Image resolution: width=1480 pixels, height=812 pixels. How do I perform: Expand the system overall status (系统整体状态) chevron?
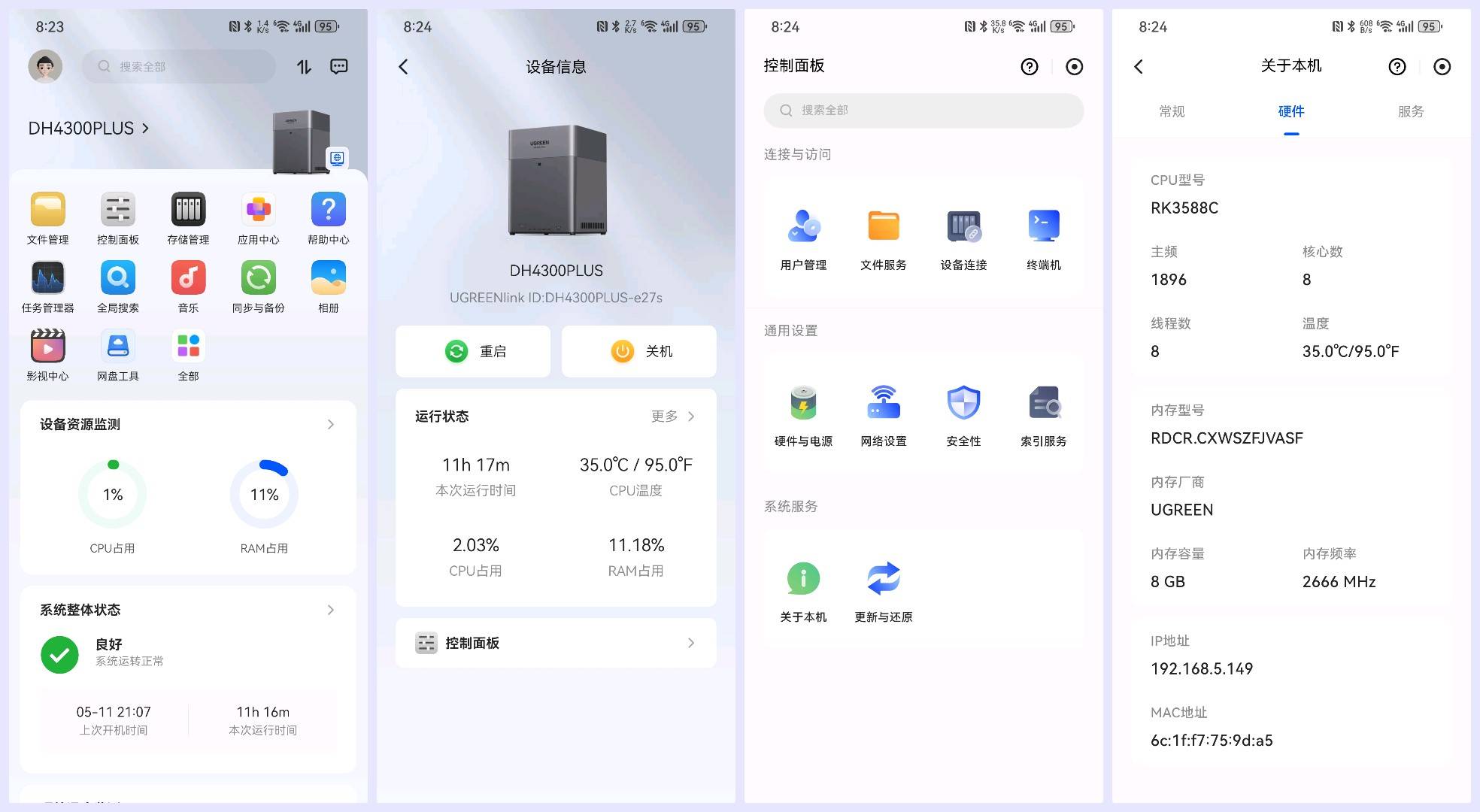pos(331,610)
